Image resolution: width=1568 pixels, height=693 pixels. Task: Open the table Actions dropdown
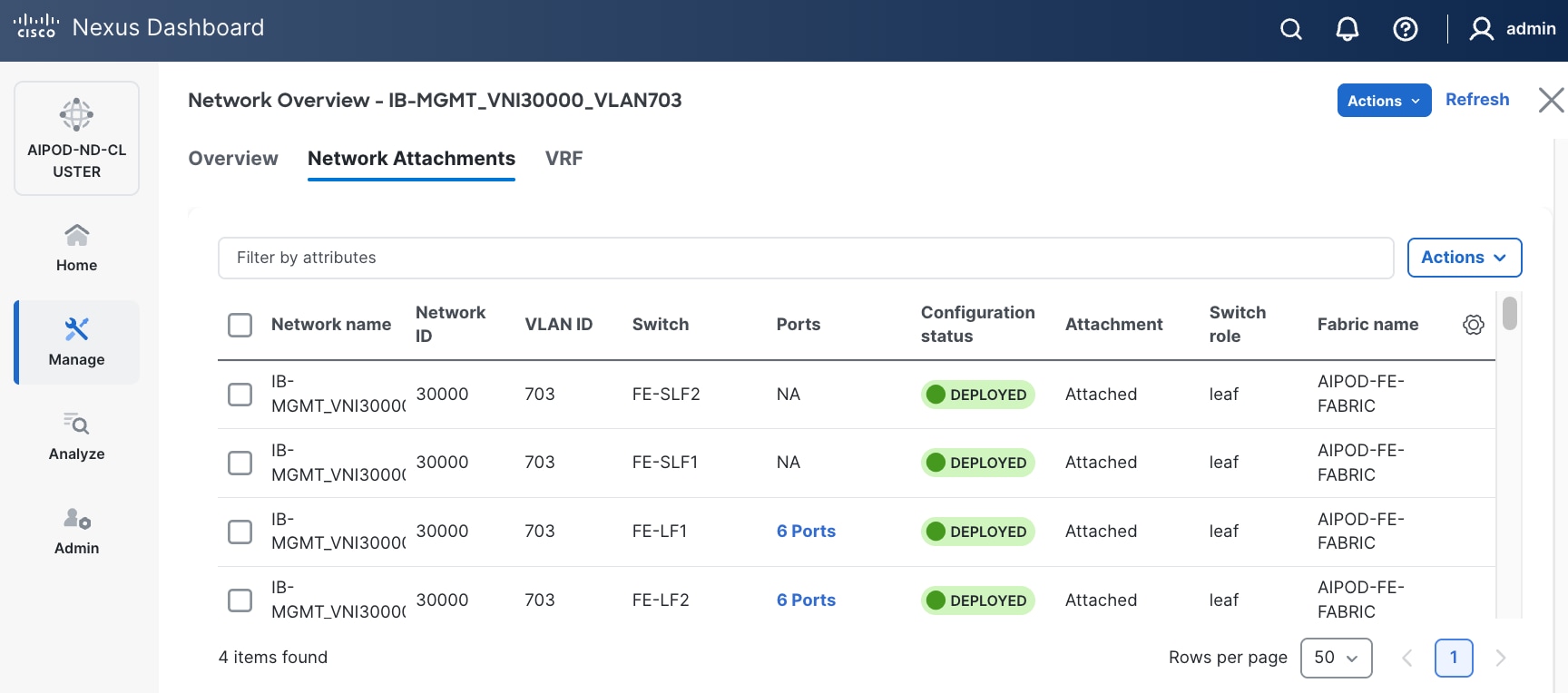point(1464,258)
